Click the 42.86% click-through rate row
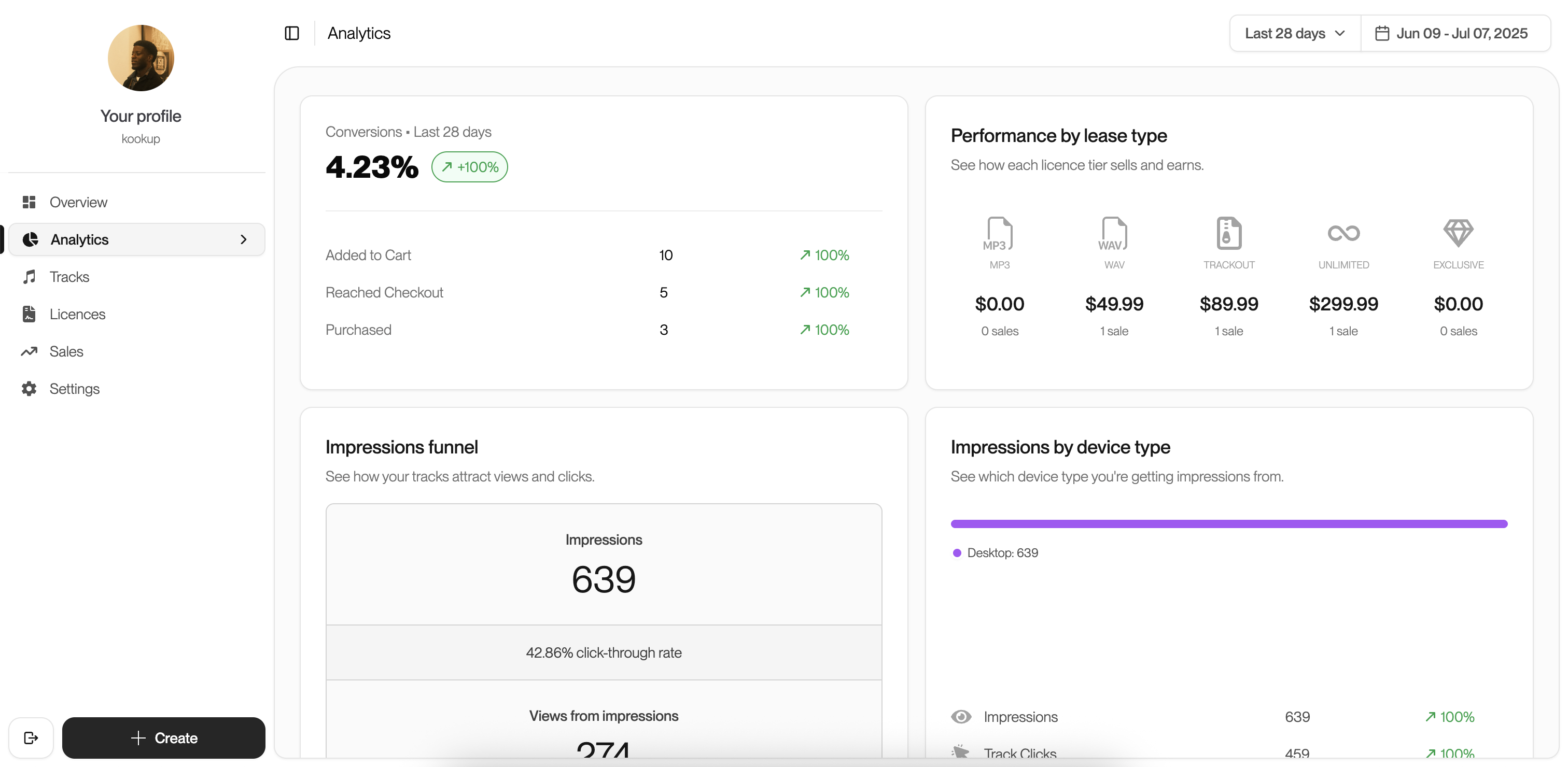This screenshot has width=1568, height=767. click(603, 652)
